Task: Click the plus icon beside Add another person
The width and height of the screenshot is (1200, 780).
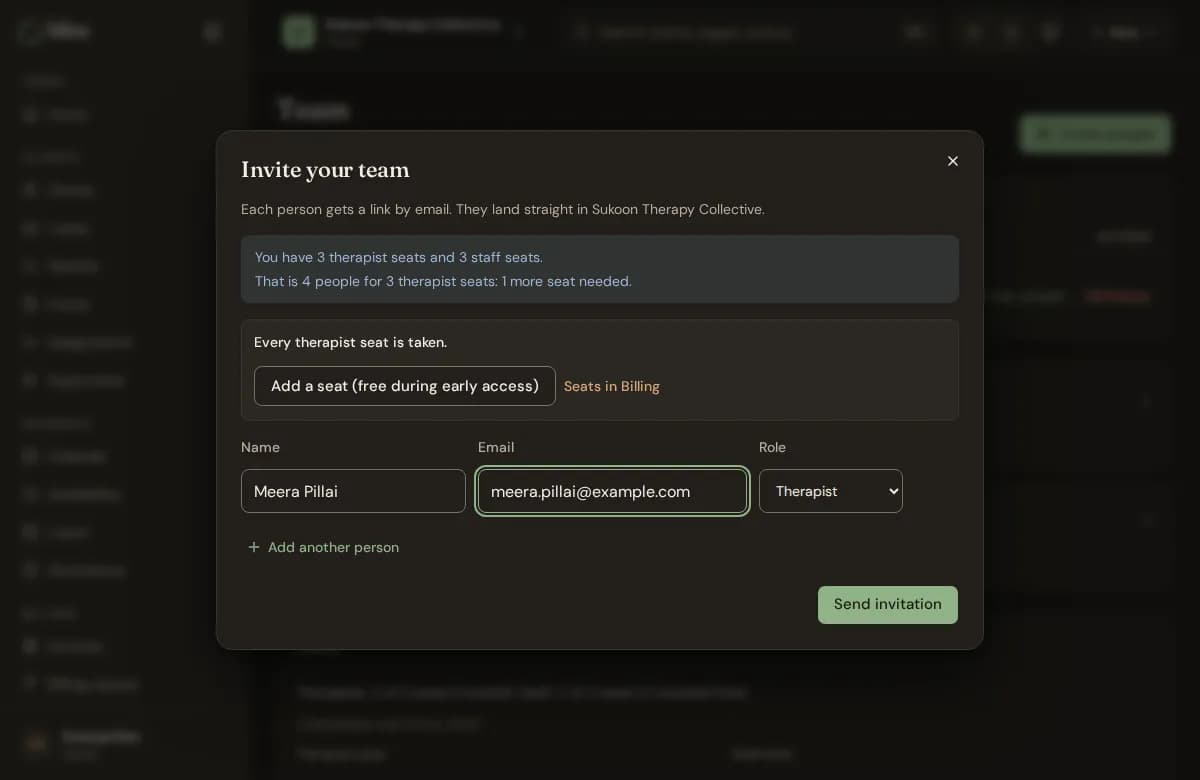Action: 254,547
